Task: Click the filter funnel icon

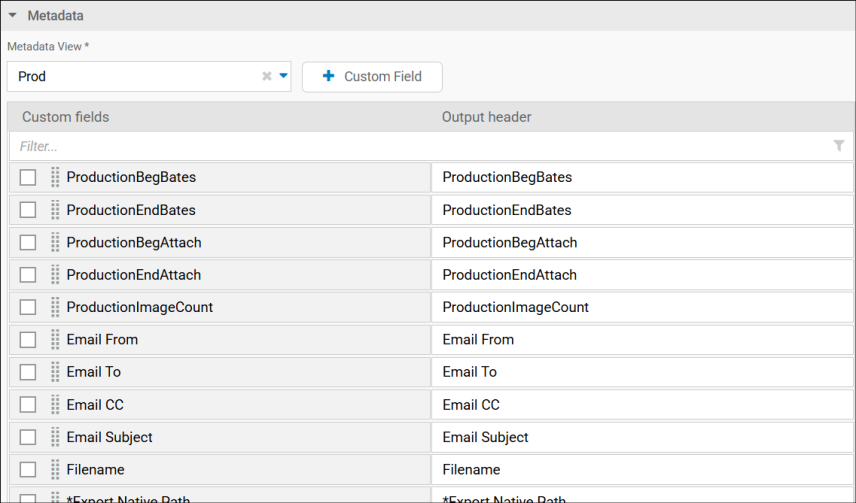Action: coord(839,145)
